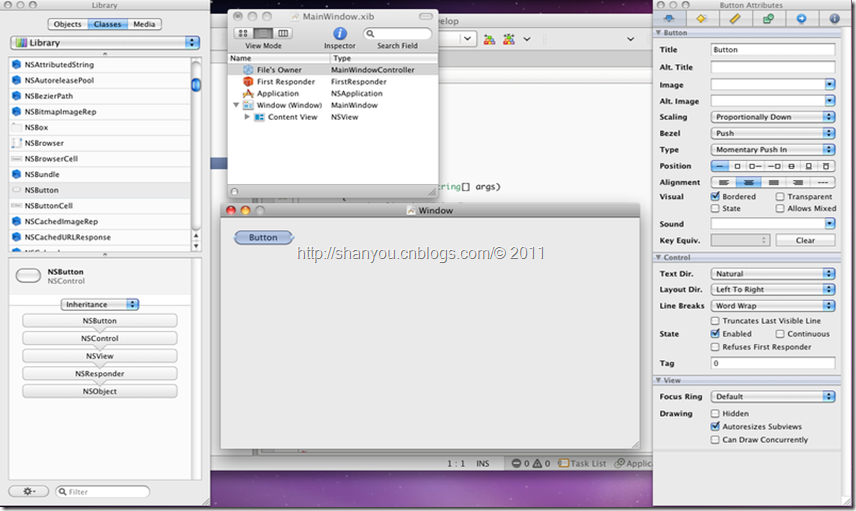Click the Clear key equivalent button

[x=805, y=240]
